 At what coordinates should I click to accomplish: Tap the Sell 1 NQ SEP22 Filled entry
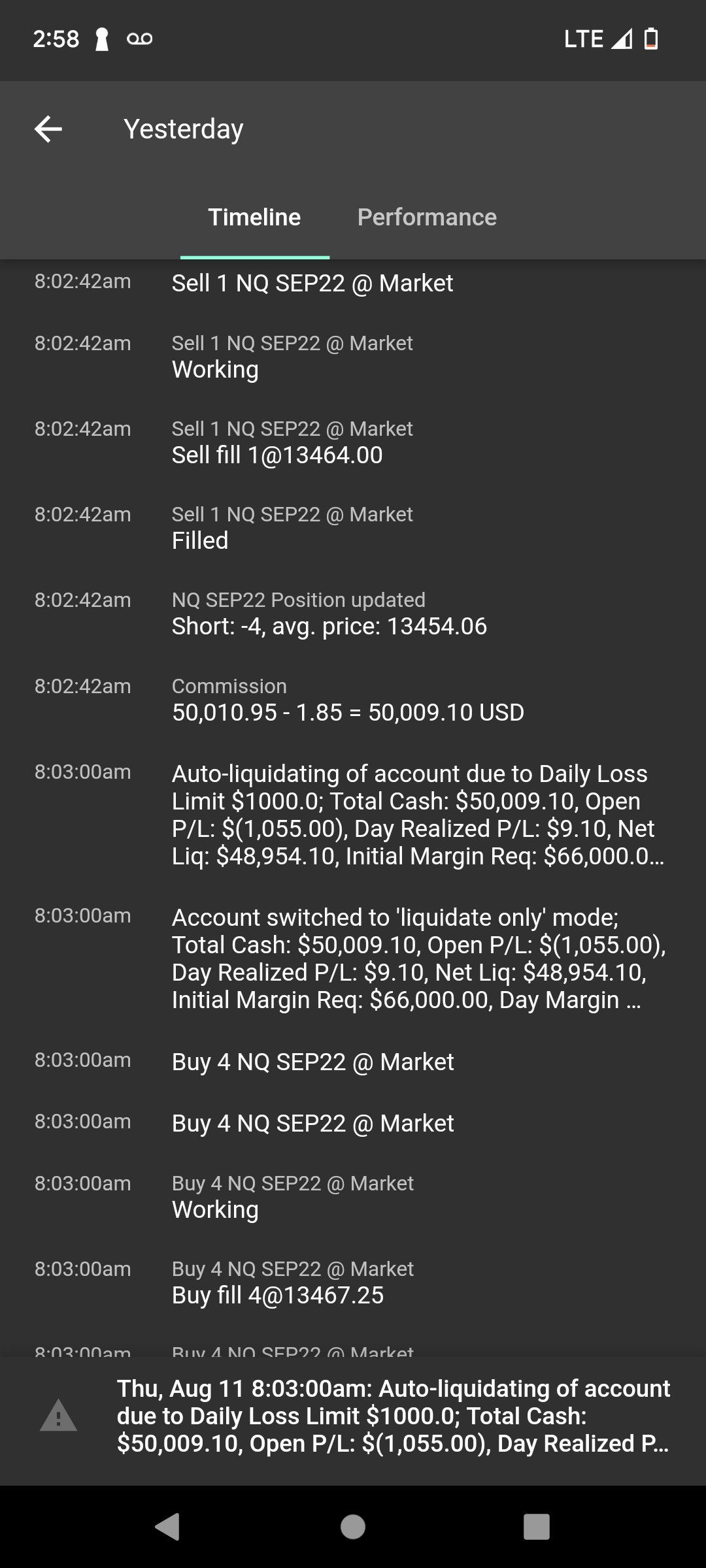tap(353, 527)
